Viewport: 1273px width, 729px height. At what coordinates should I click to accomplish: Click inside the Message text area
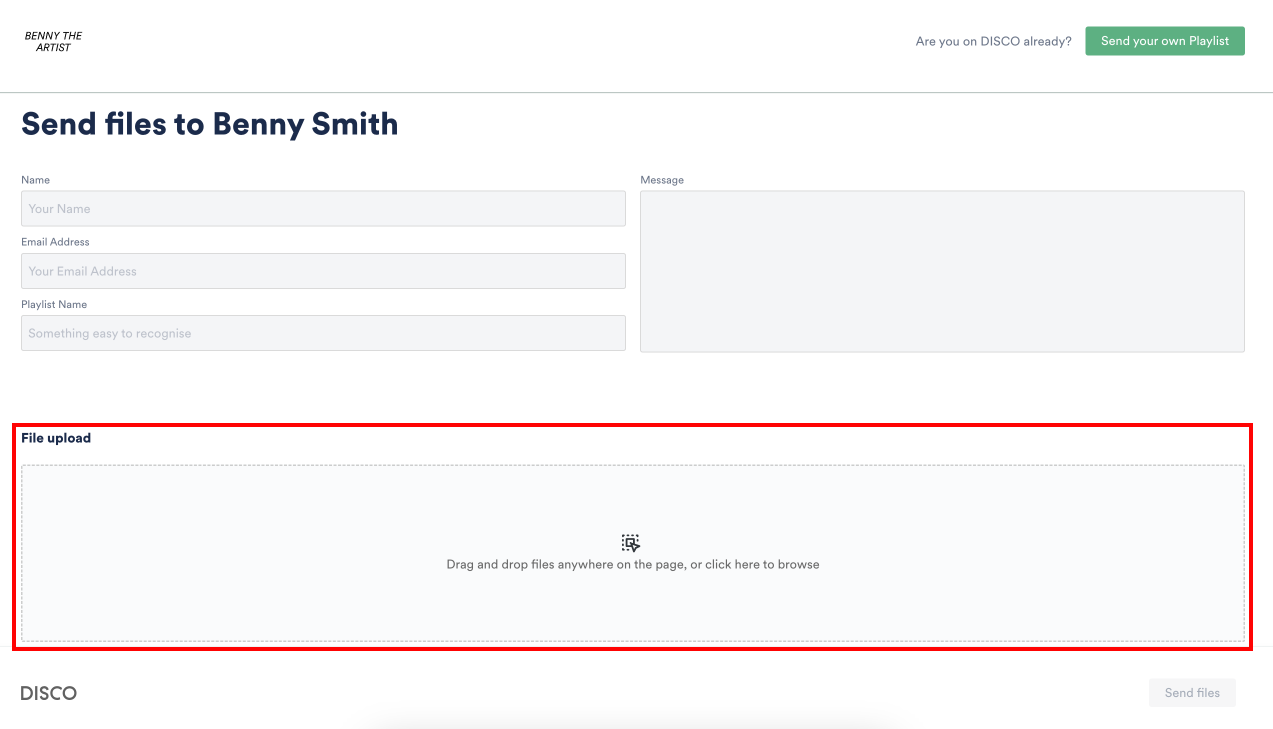942,271
